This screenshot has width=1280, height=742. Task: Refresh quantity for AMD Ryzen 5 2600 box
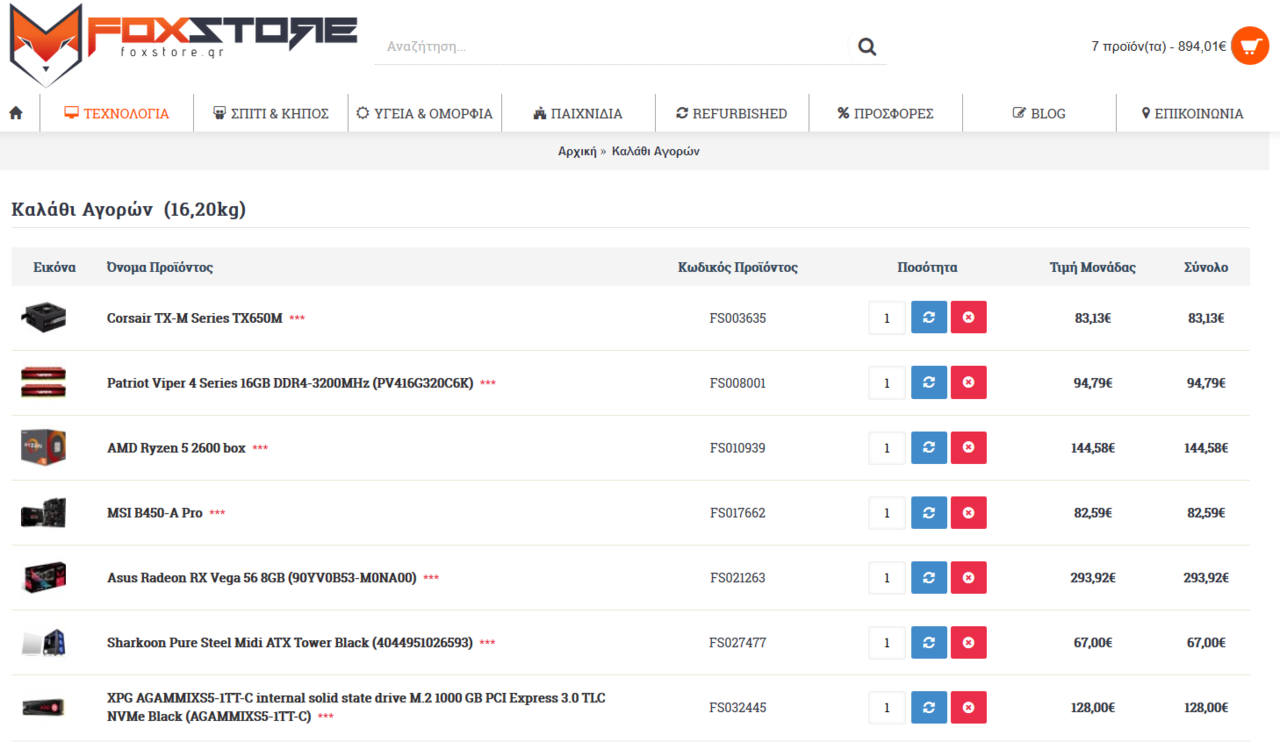tap(928, 448)
